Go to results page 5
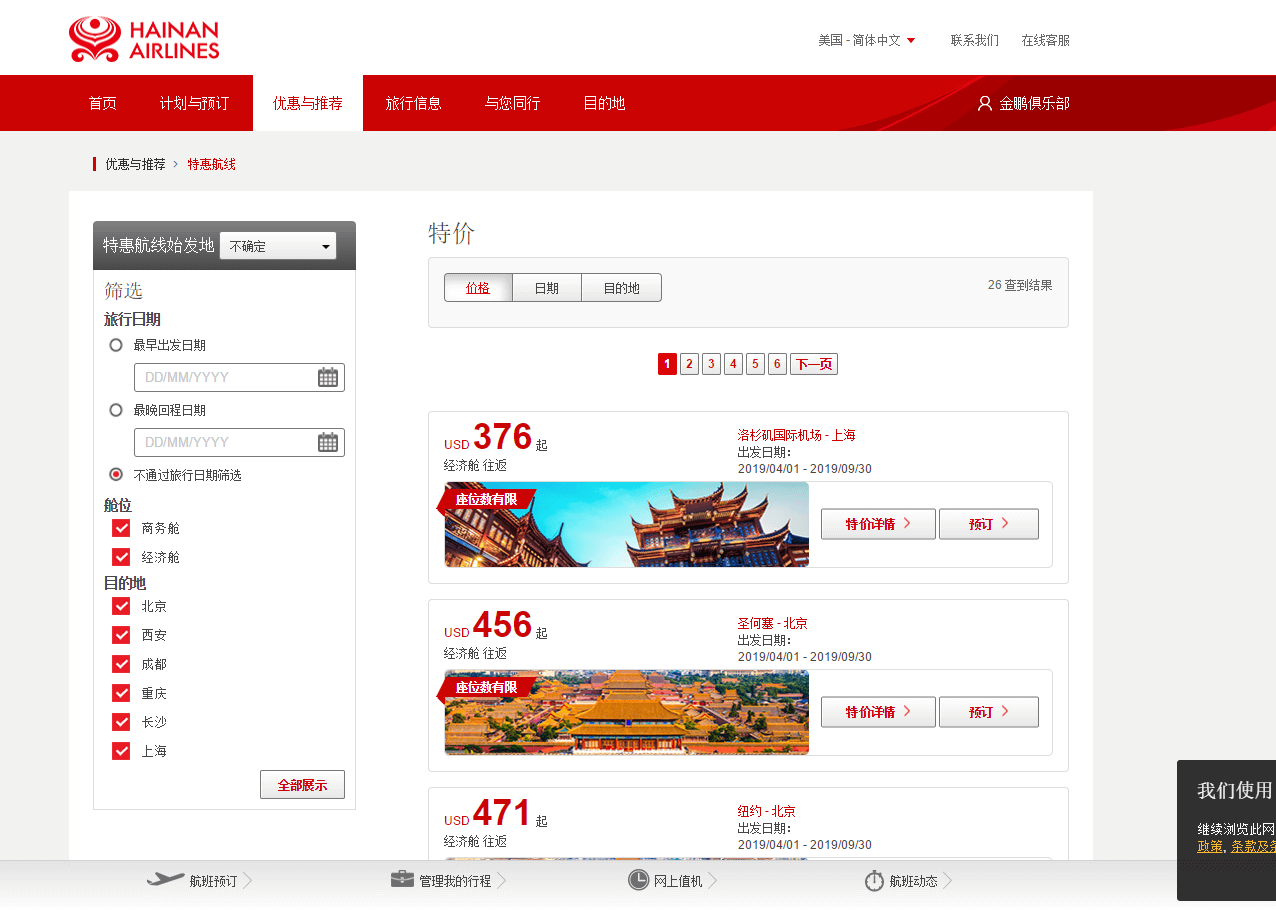 pos(755,364)
